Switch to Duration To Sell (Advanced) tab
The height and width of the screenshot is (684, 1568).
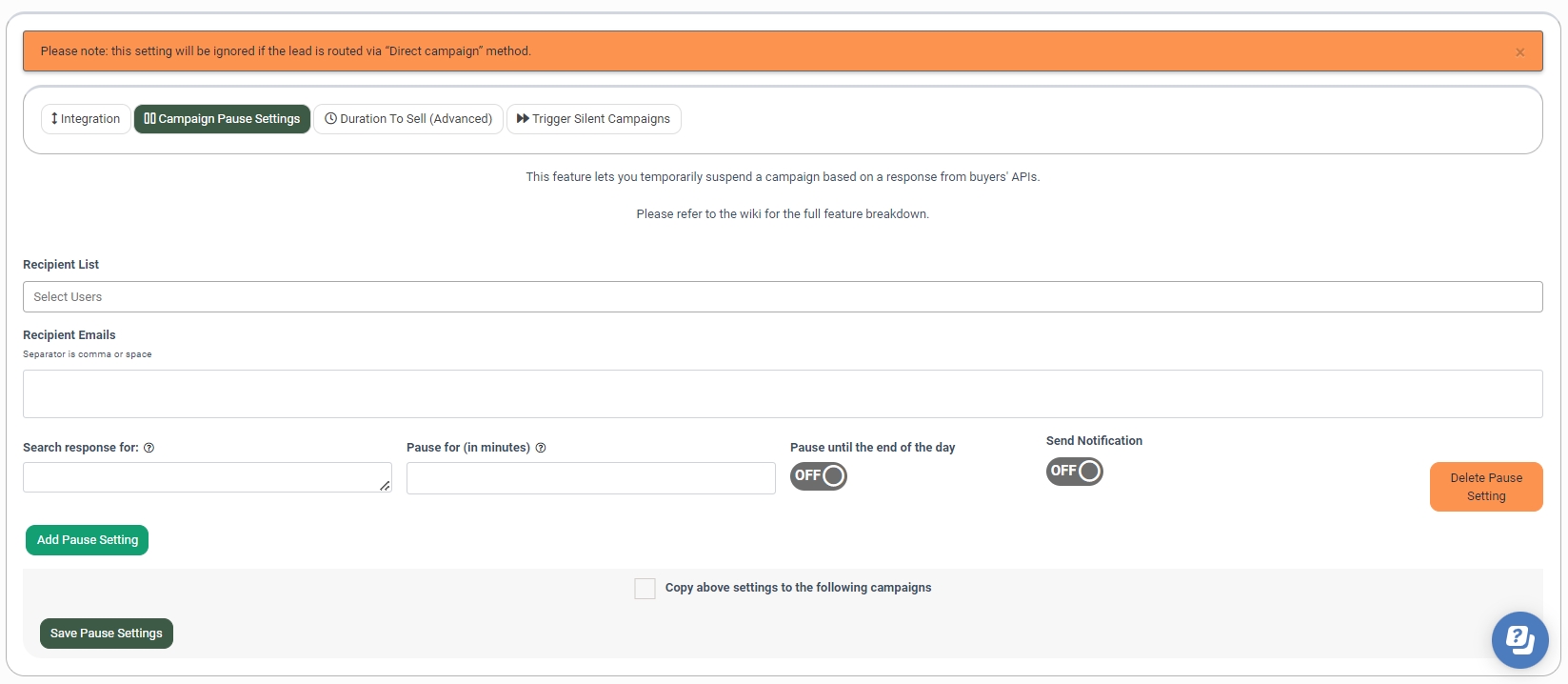pyautogui.click(x=408, y=119)
